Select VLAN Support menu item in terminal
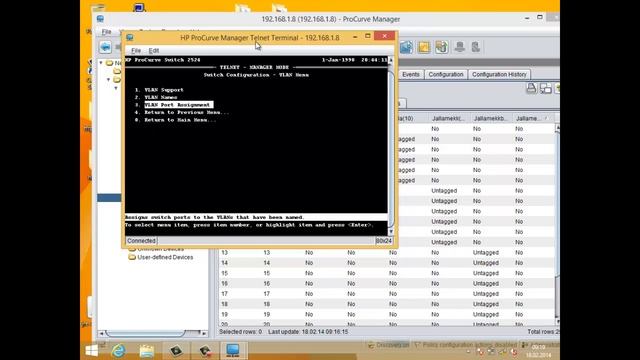 [164, 90]
